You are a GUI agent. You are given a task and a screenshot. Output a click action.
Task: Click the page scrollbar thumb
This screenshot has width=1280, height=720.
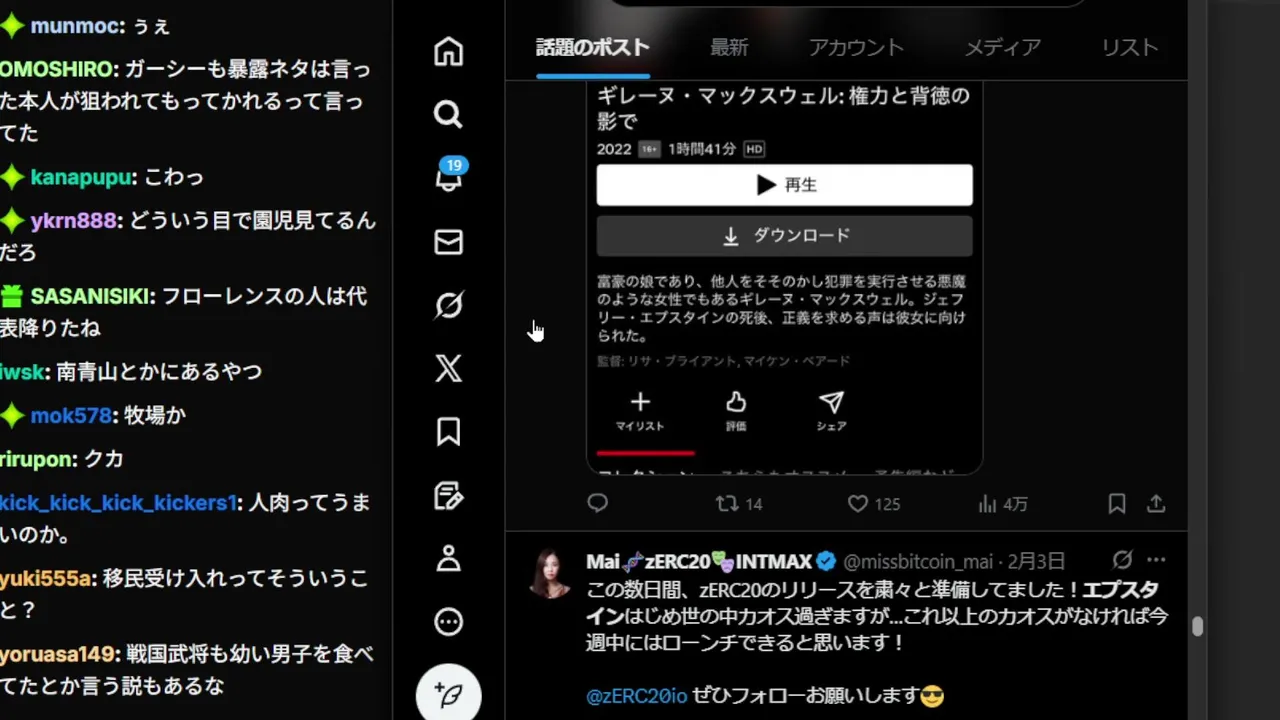[x=1197, y=627]
